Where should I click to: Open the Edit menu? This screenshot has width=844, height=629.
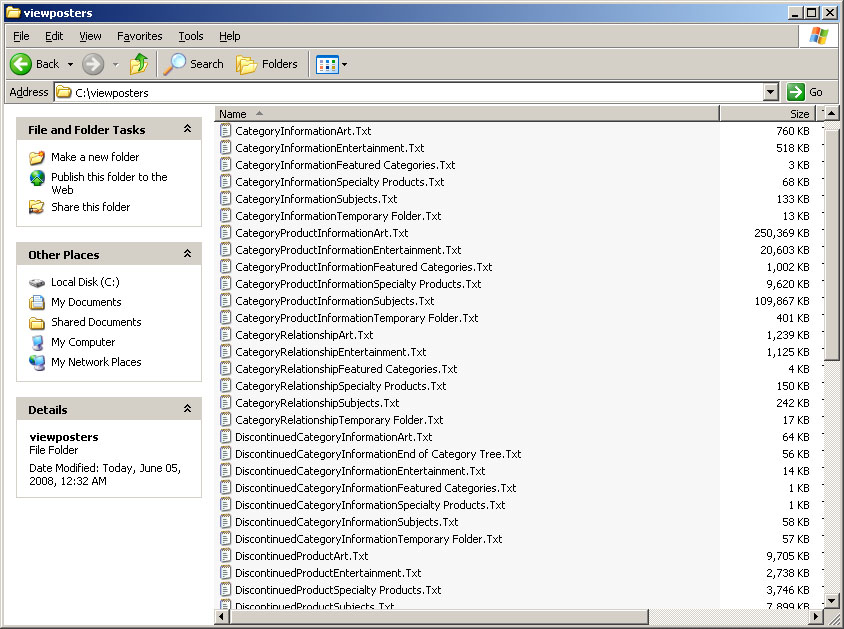pos(54,36)
